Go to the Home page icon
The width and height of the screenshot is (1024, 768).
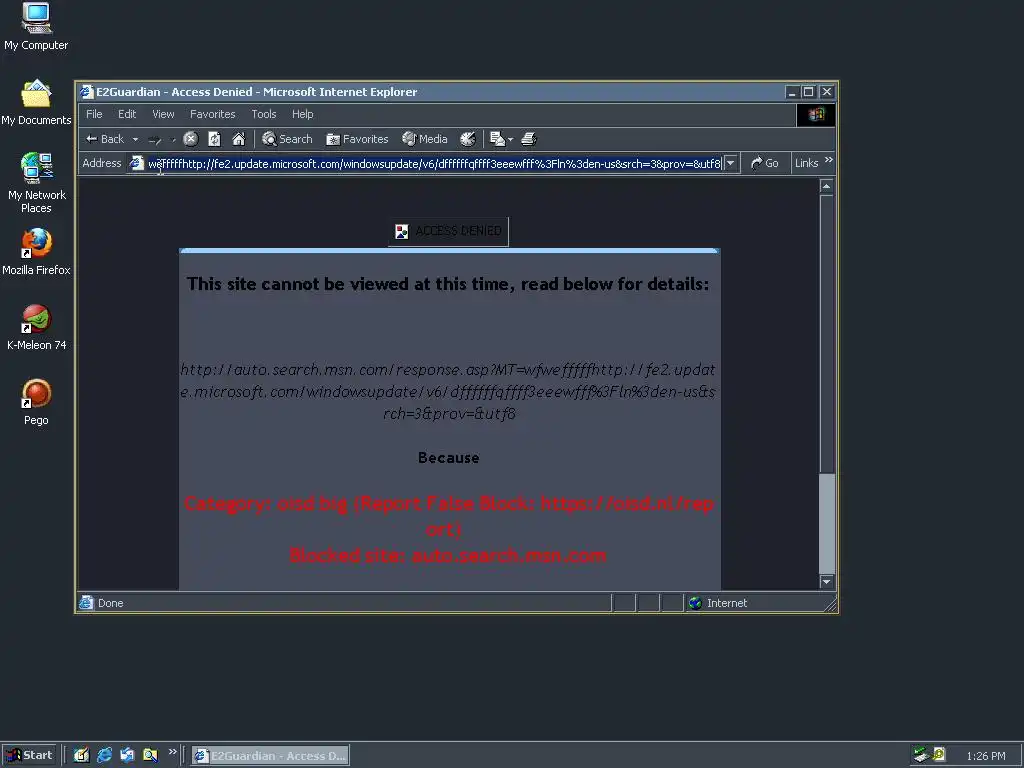[238, 138]
